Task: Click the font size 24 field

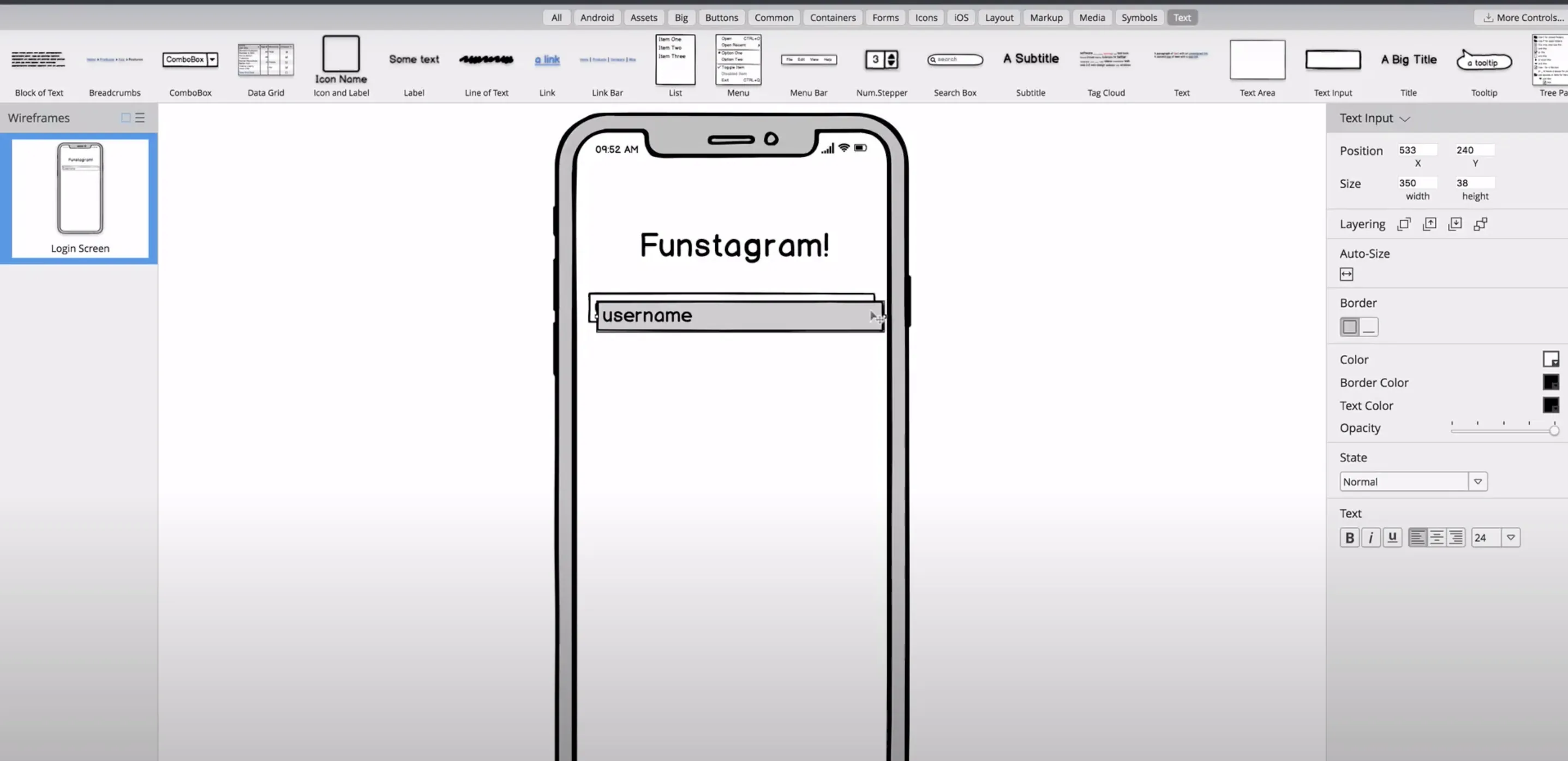Action: pyautogui.click(x=1486, y=537)
